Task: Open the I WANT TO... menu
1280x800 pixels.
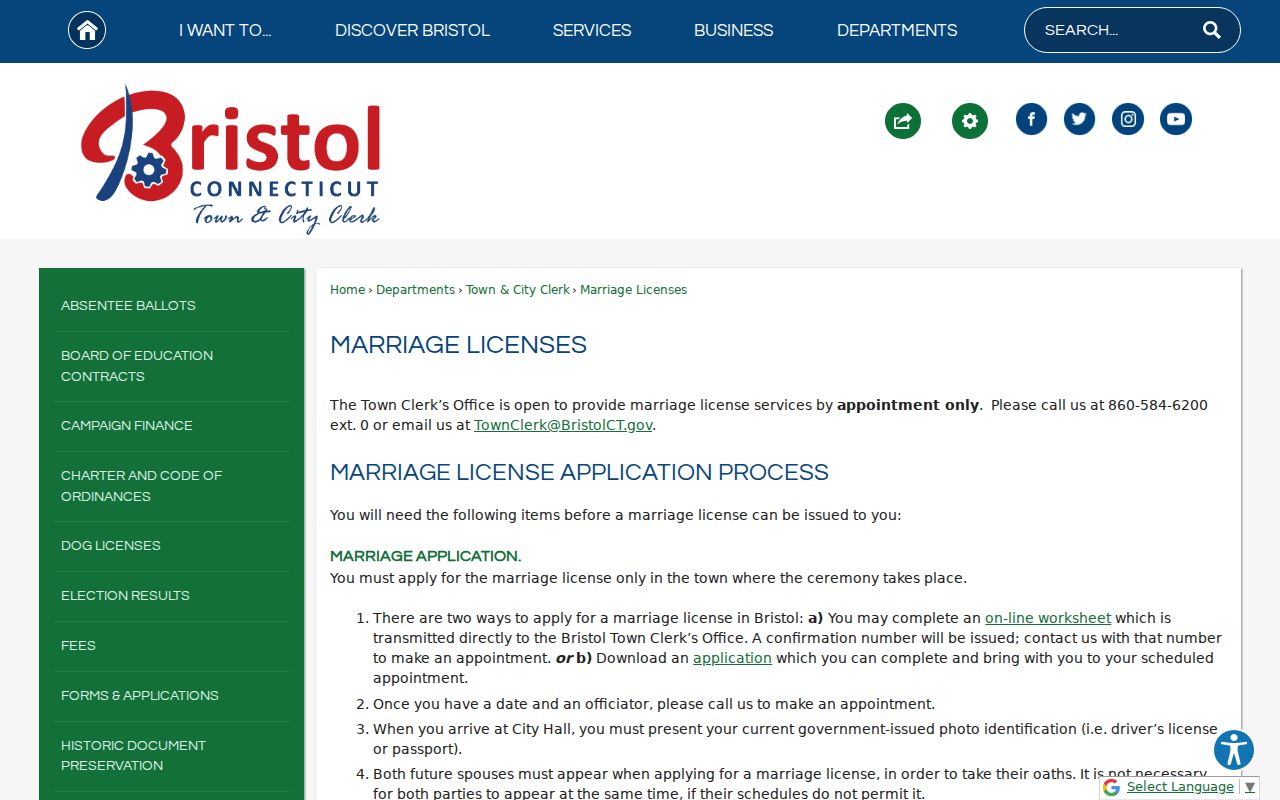Action: point(225,30)
